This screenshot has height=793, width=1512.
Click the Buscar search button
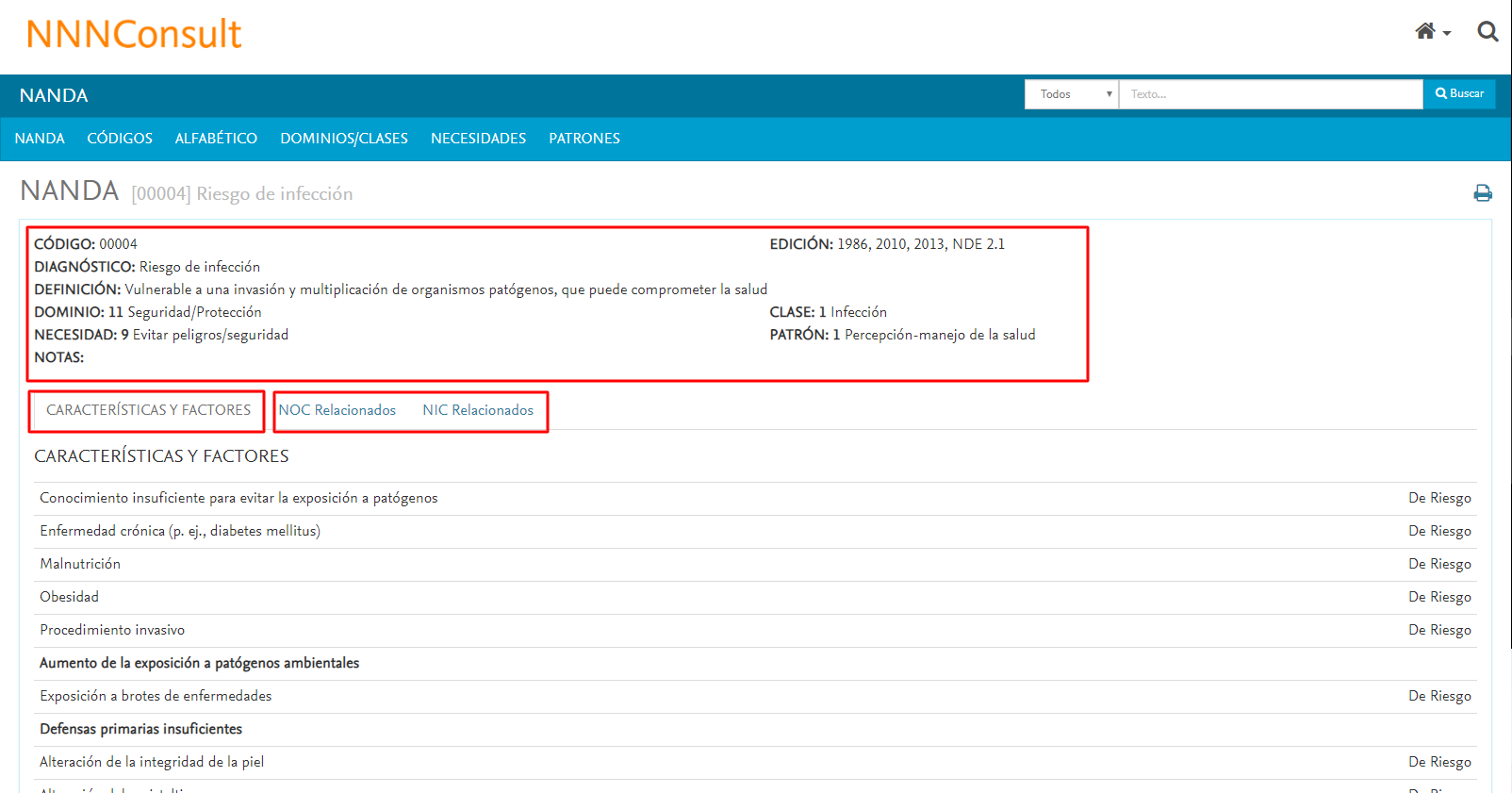(1459, 94)
